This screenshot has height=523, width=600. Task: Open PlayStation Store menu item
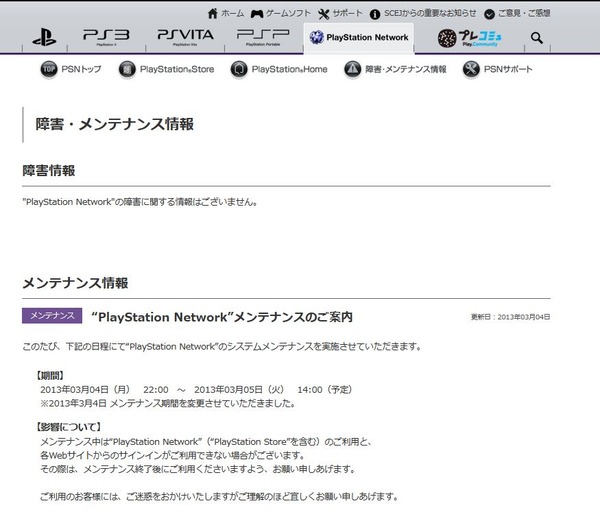click(177, 69)
